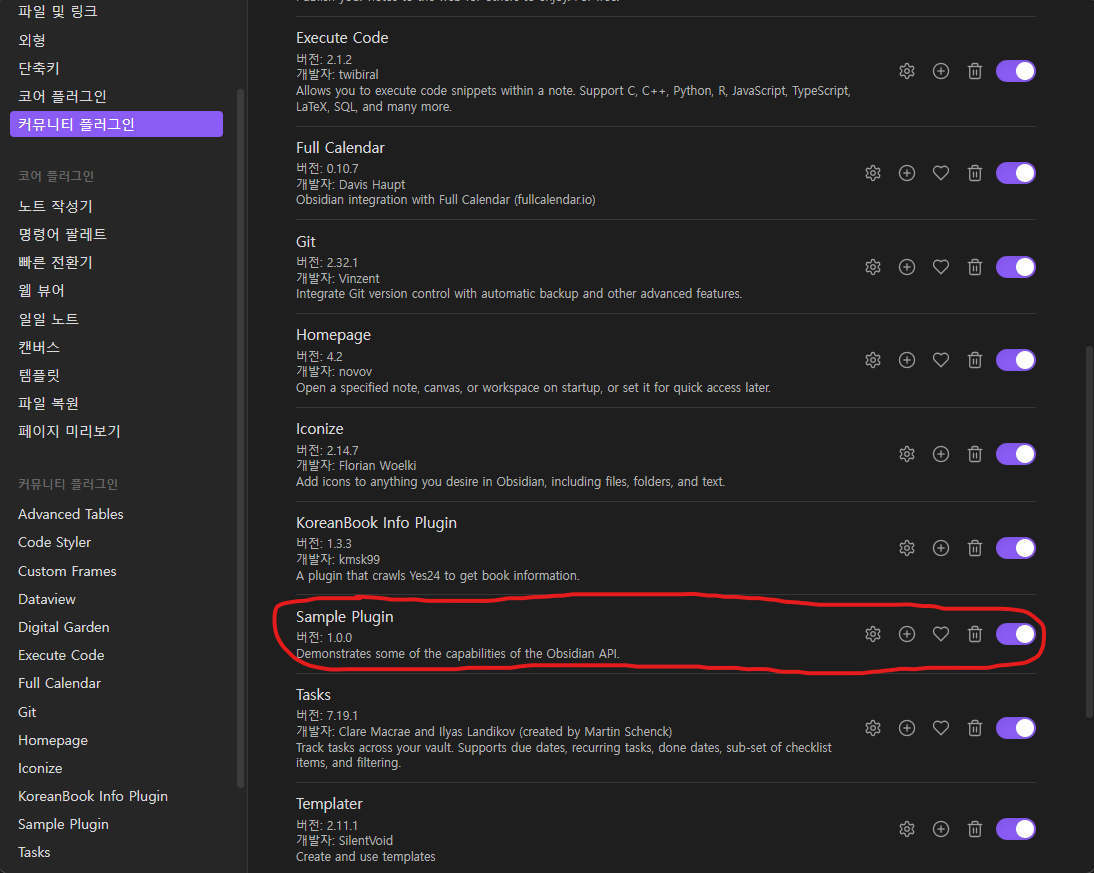Open Homepage plugin settings gear
This screenshot has width=1094, height=873.
click(x=873, y=360)
